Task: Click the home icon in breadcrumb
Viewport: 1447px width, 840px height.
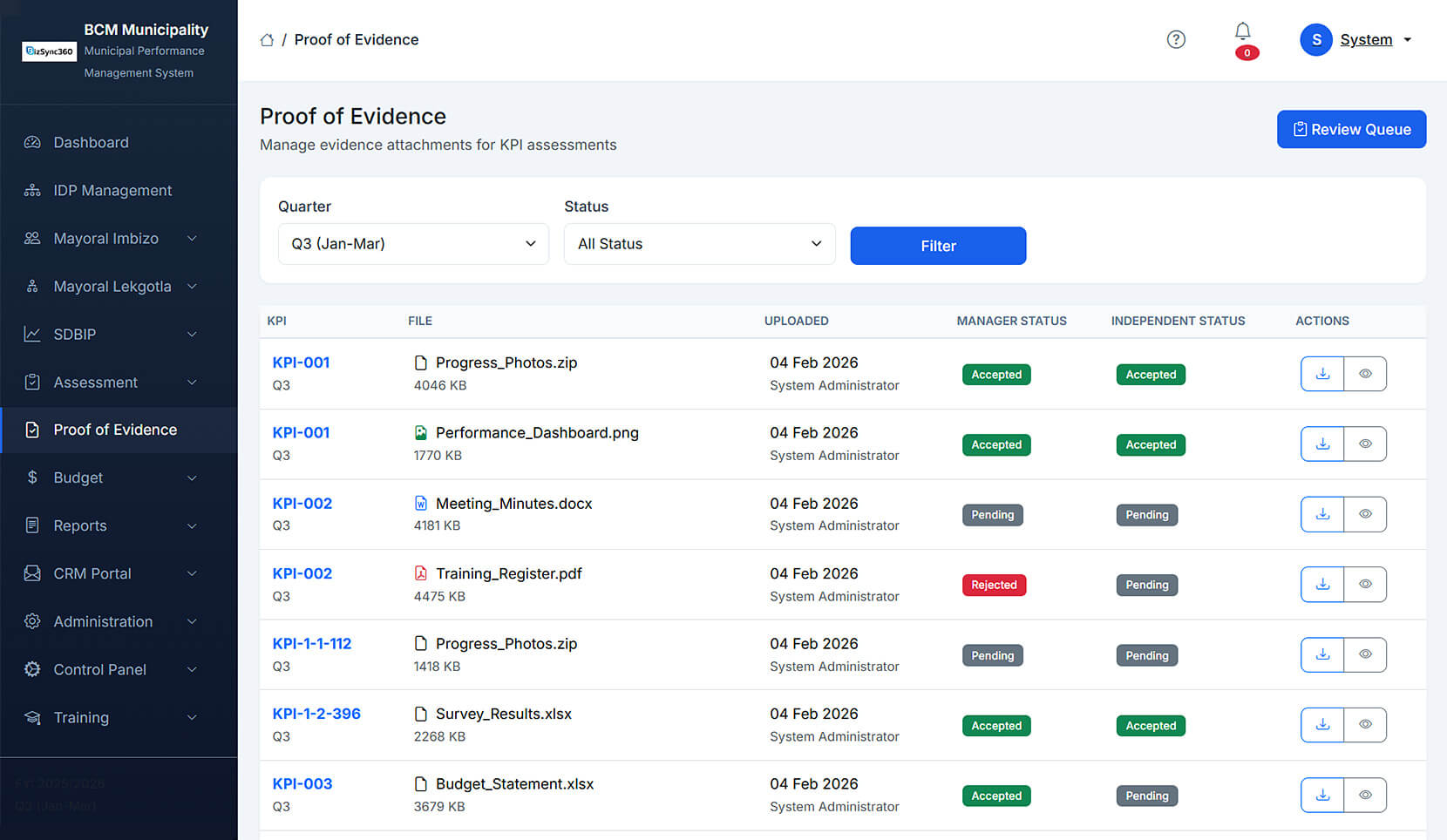Action: click(x=267, y=40)
